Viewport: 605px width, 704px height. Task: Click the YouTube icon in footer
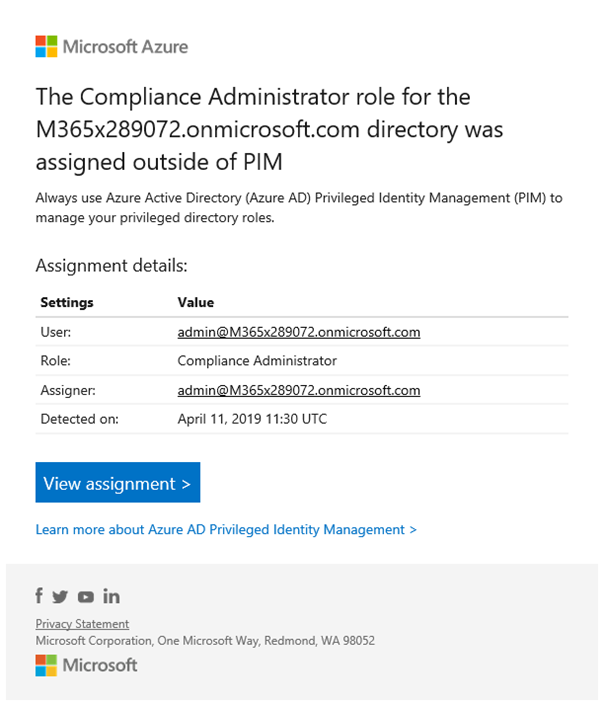[x=86, y=597]
